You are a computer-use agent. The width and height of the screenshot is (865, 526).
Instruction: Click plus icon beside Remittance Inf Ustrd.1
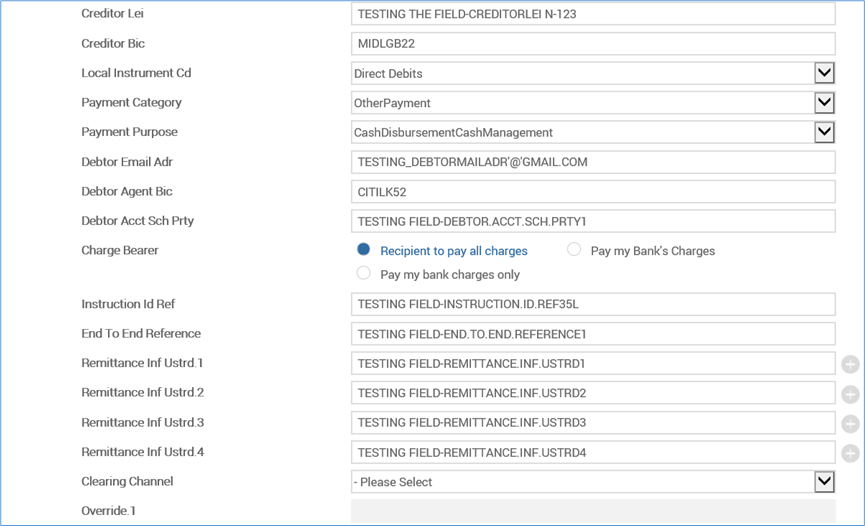point(850,364)
